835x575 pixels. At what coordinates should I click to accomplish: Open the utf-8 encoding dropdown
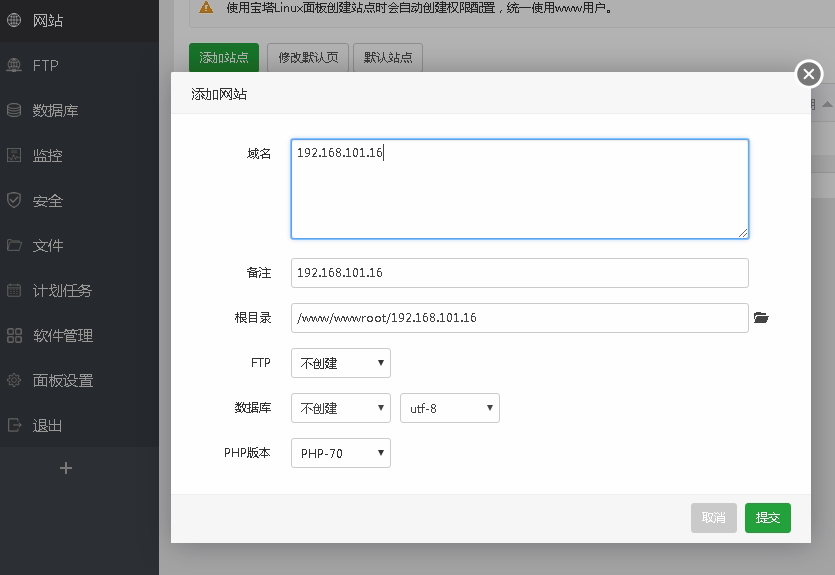449,408
